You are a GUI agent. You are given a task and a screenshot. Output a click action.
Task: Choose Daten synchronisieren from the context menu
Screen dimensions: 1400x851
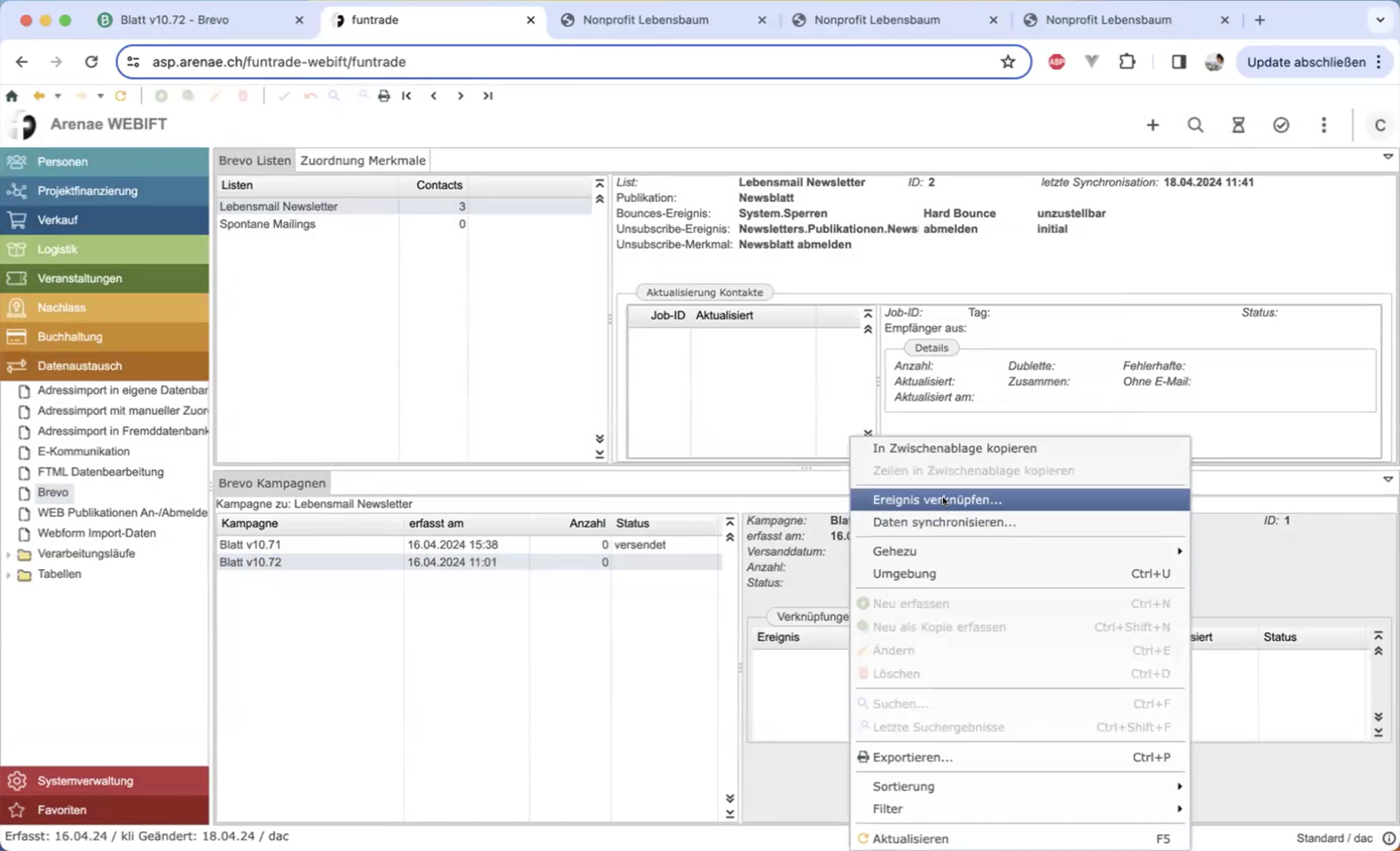click(x=944, y=522)
